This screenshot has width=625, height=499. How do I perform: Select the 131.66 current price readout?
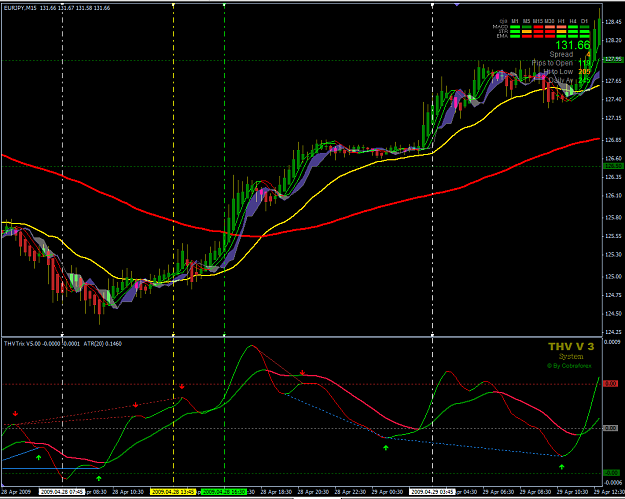[x=573, y=45]
